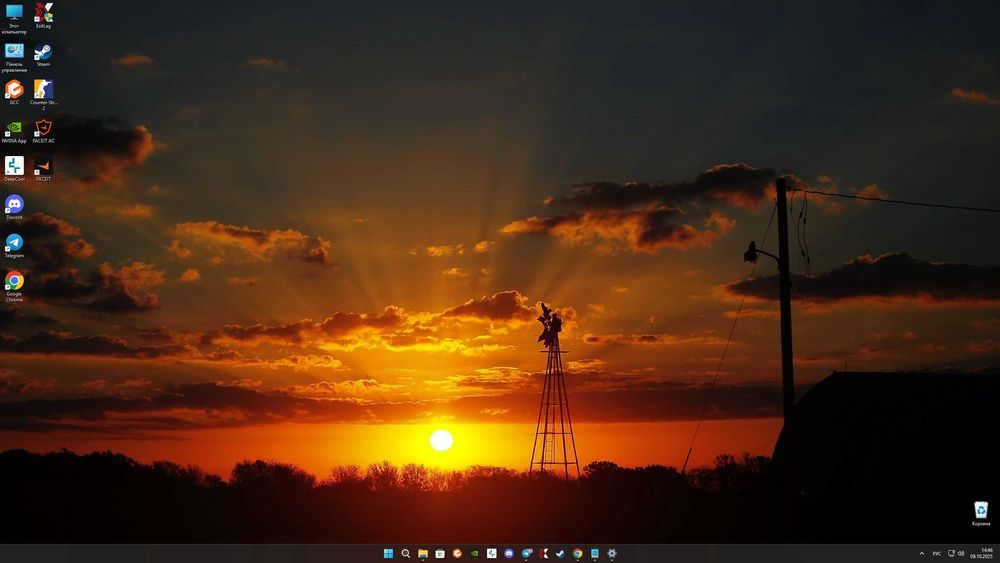Select the ExitLag desktop shortcut
The image size is (1000, 563).
click(x=43, y=16)
